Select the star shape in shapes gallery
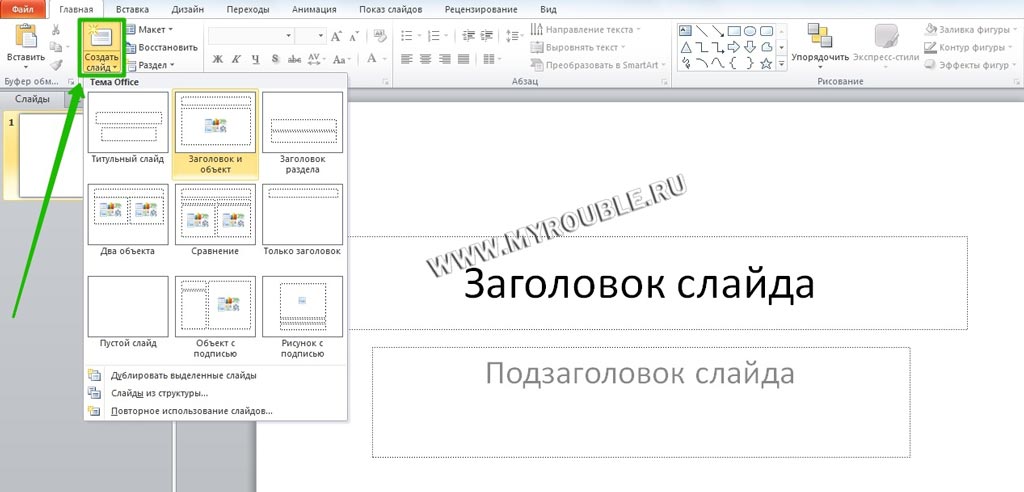The image size is (1024, 492). point(766,64)
